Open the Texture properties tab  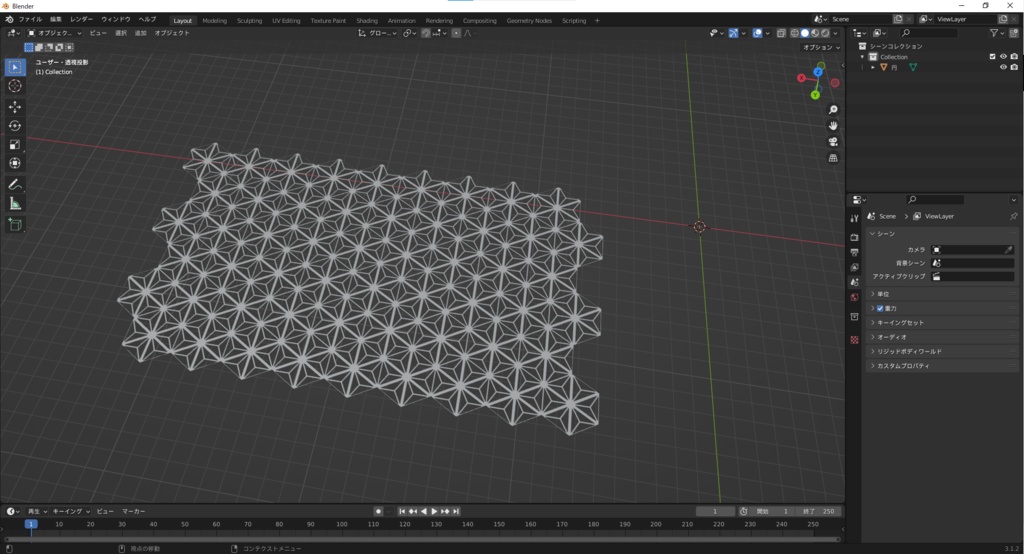click(854, 340)
